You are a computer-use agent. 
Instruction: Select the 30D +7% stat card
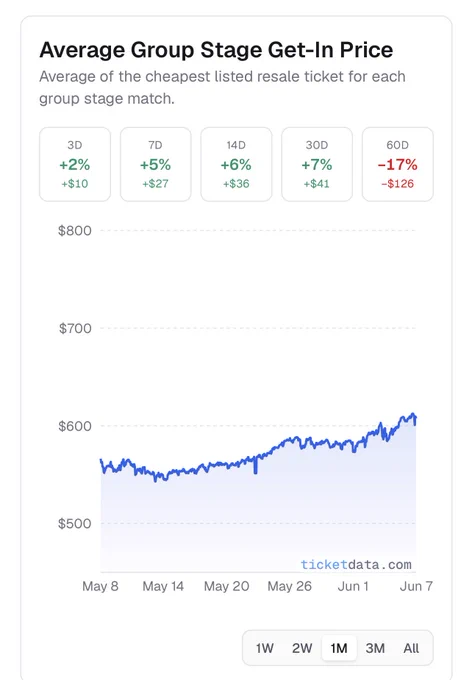coord(317,164)
